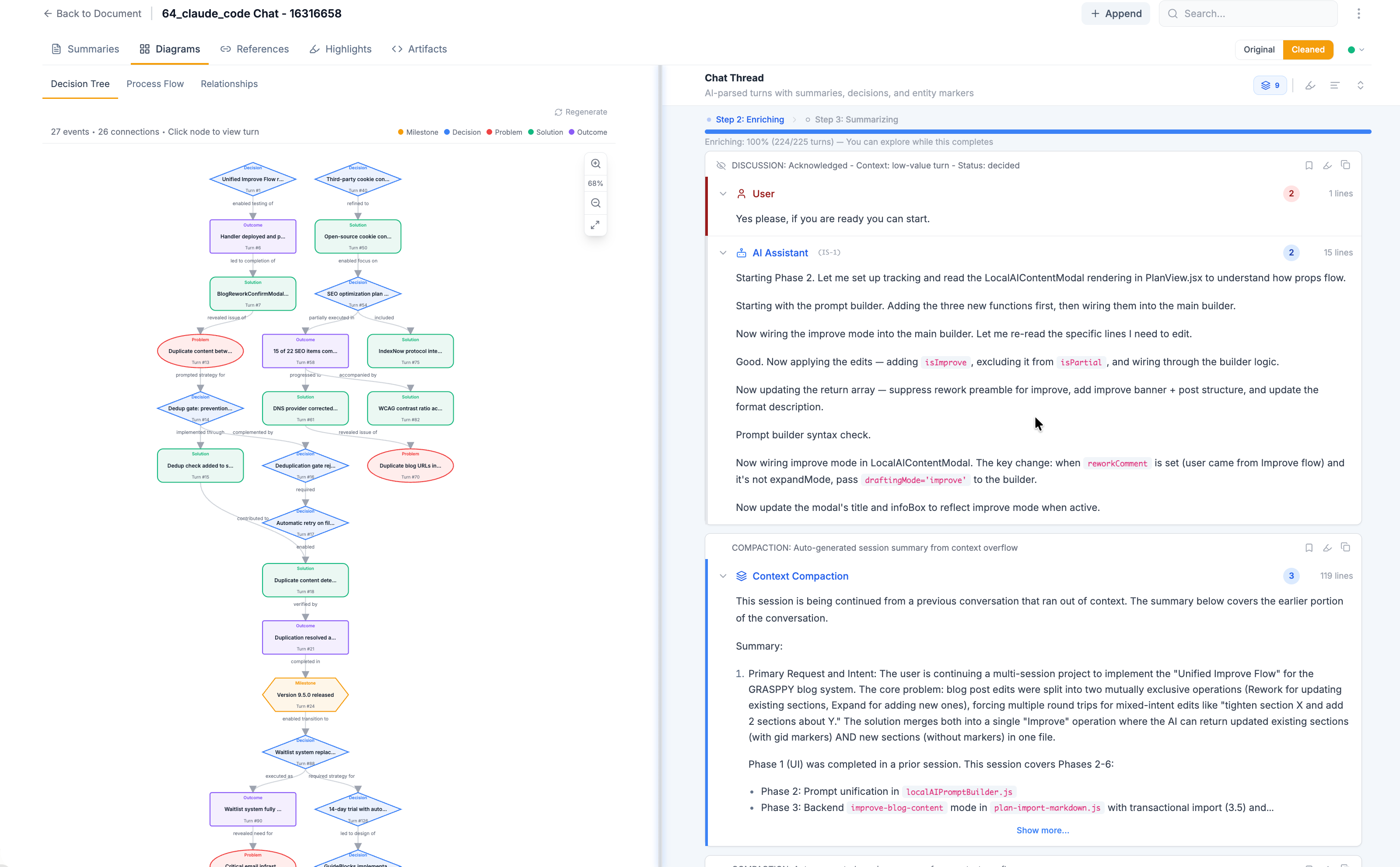
Task: Click the zoom out magnifier icon on diagram
Action: [x=595, y=203]
